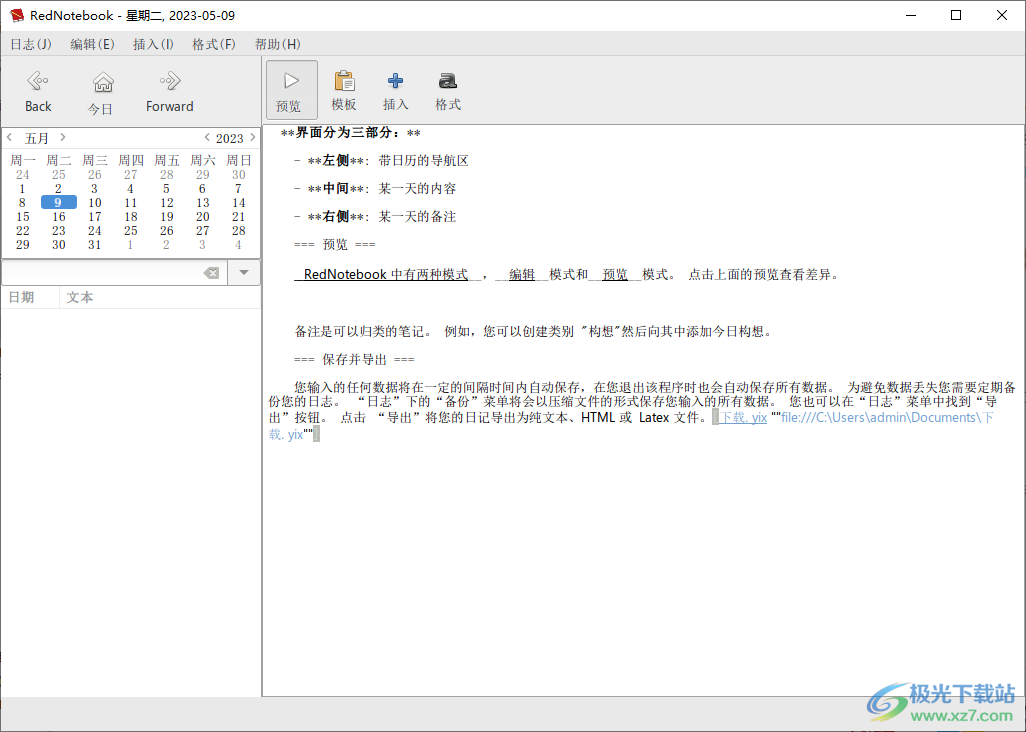
Task: Click the underlined 编辑 word in editor
Action: (x=522, y=275)
